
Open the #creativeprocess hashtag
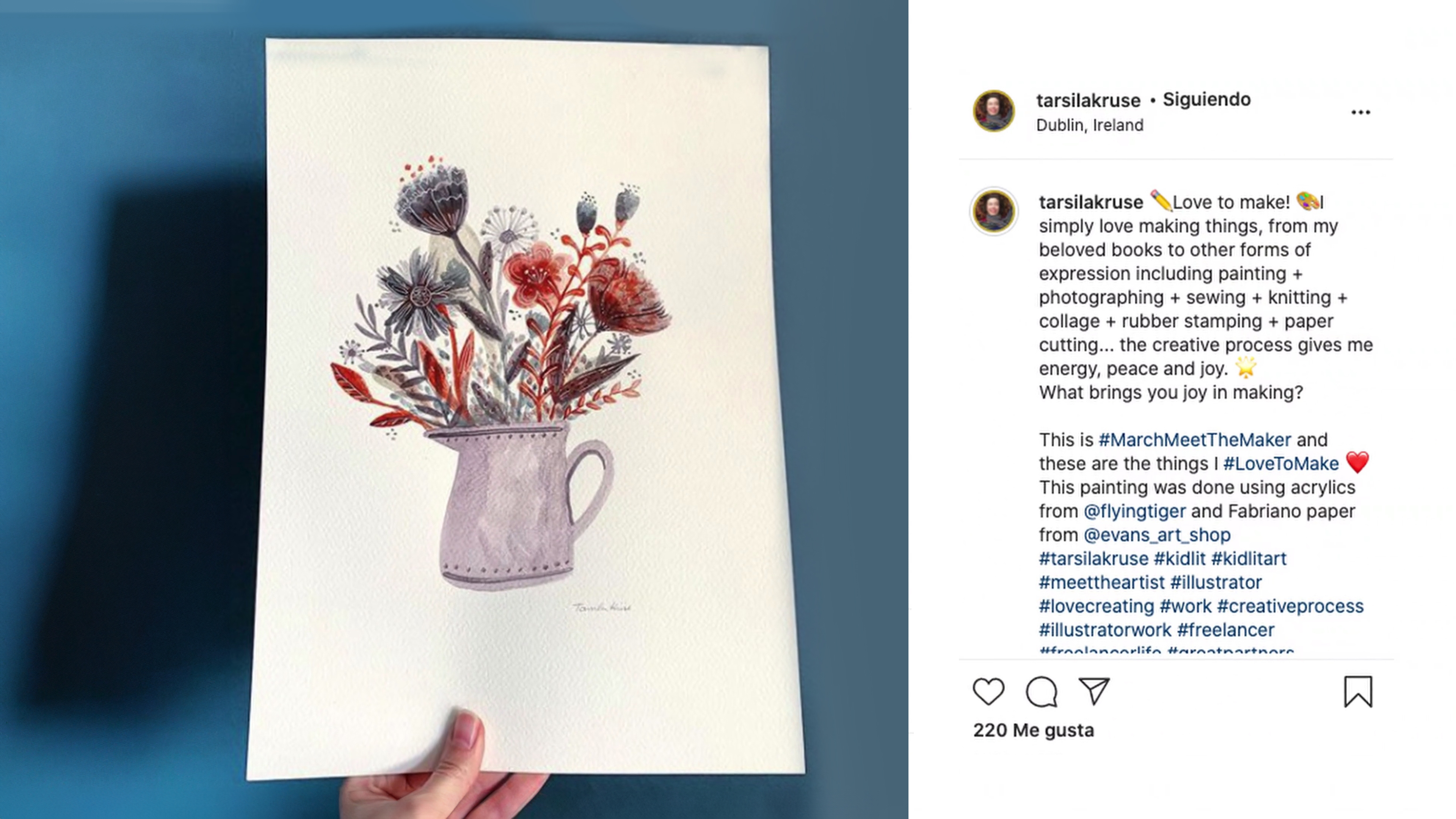coord(1290,606)
